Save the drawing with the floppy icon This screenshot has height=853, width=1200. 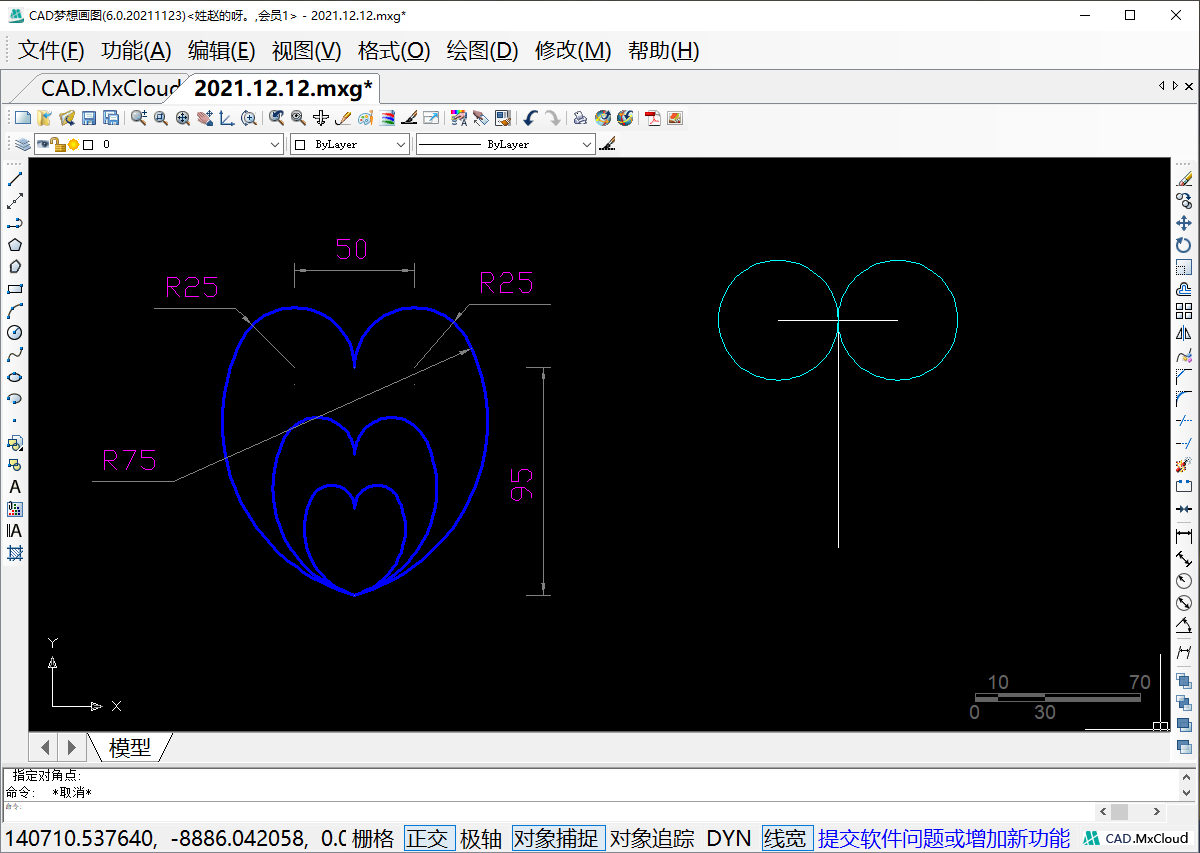[x=89, y=118]
